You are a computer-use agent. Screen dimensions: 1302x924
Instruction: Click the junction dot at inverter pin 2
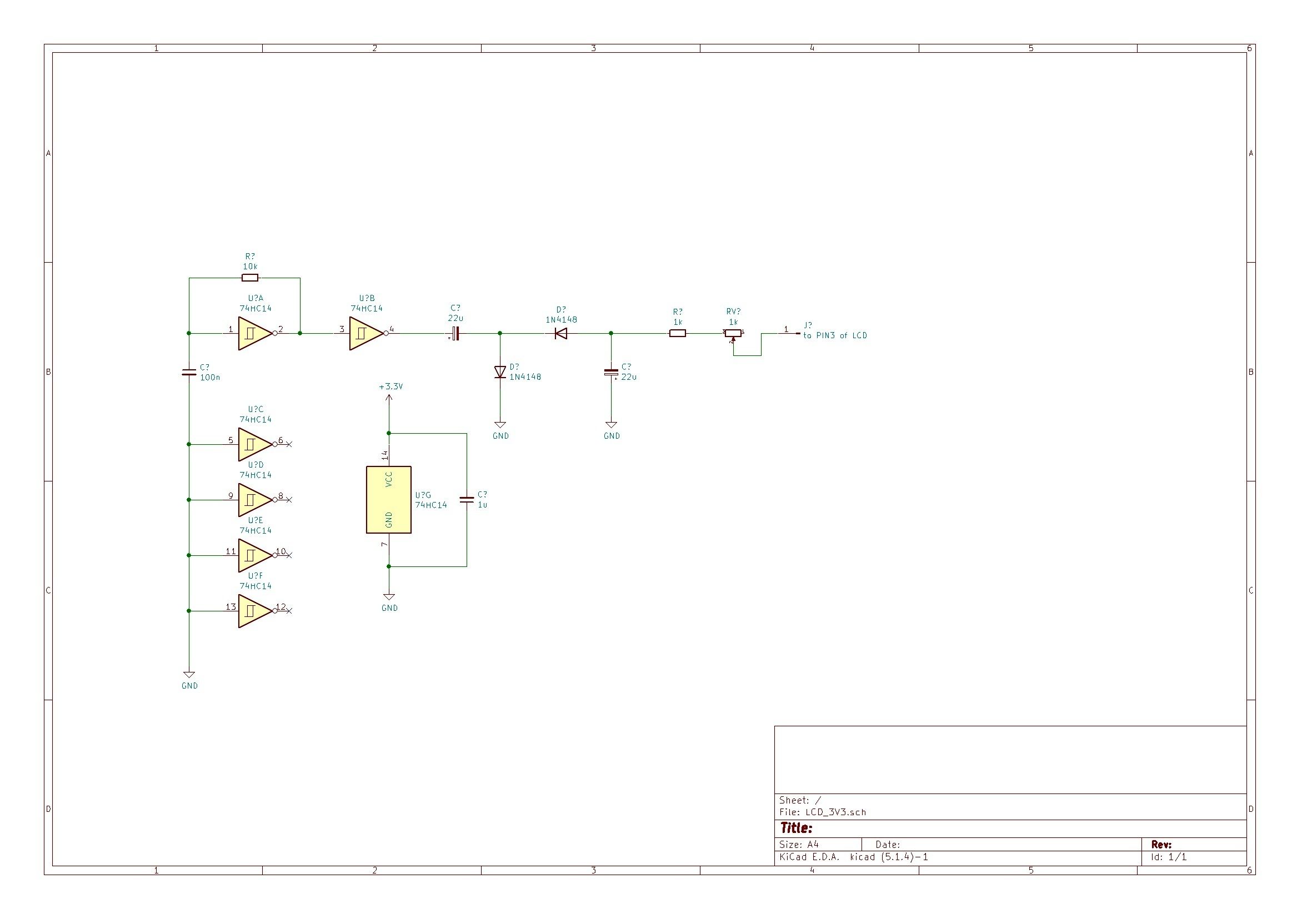300,333
